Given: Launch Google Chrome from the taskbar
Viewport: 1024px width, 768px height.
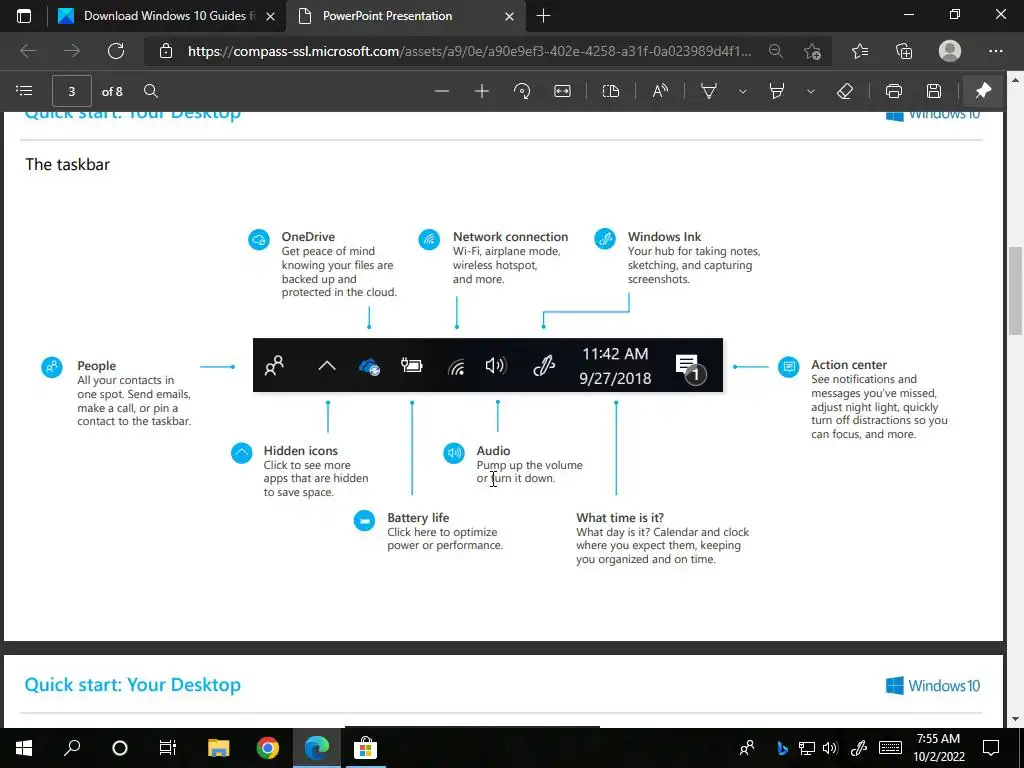Looking at the screenshot, I should pyautogui.click(x=268, y=747).
